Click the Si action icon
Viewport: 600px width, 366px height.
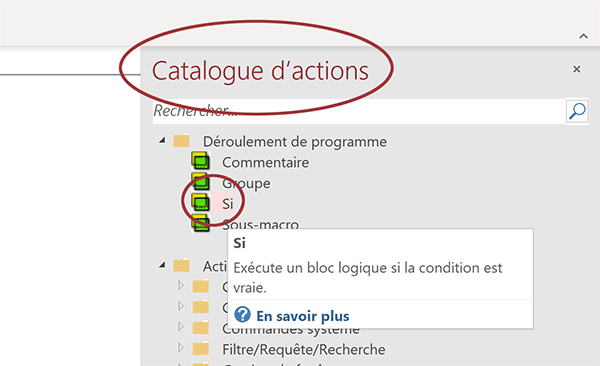[x=201, y=202]
